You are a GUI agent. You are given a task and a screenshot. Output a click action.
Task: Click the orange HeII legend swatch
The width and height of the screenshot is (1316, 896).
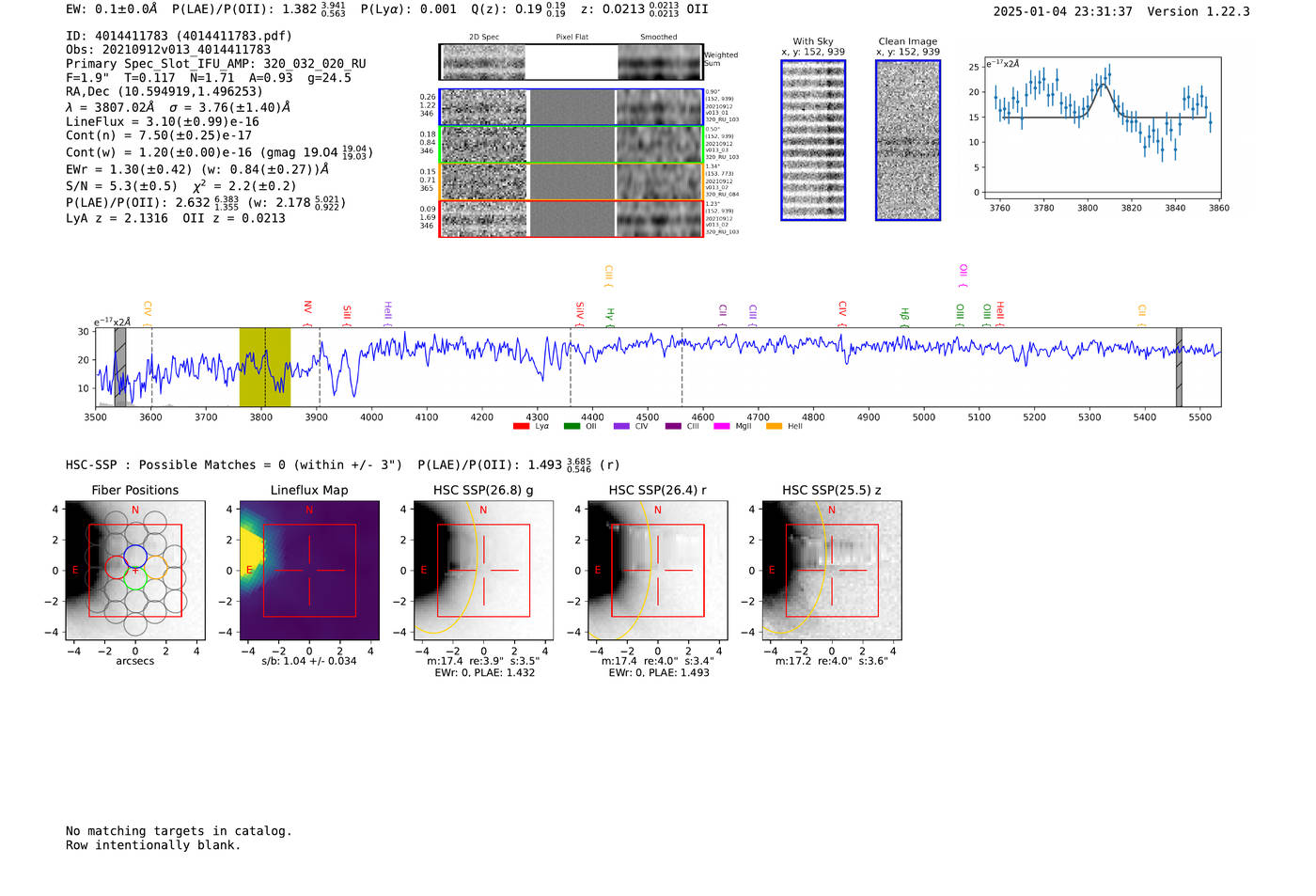click(x=774, y=427)
